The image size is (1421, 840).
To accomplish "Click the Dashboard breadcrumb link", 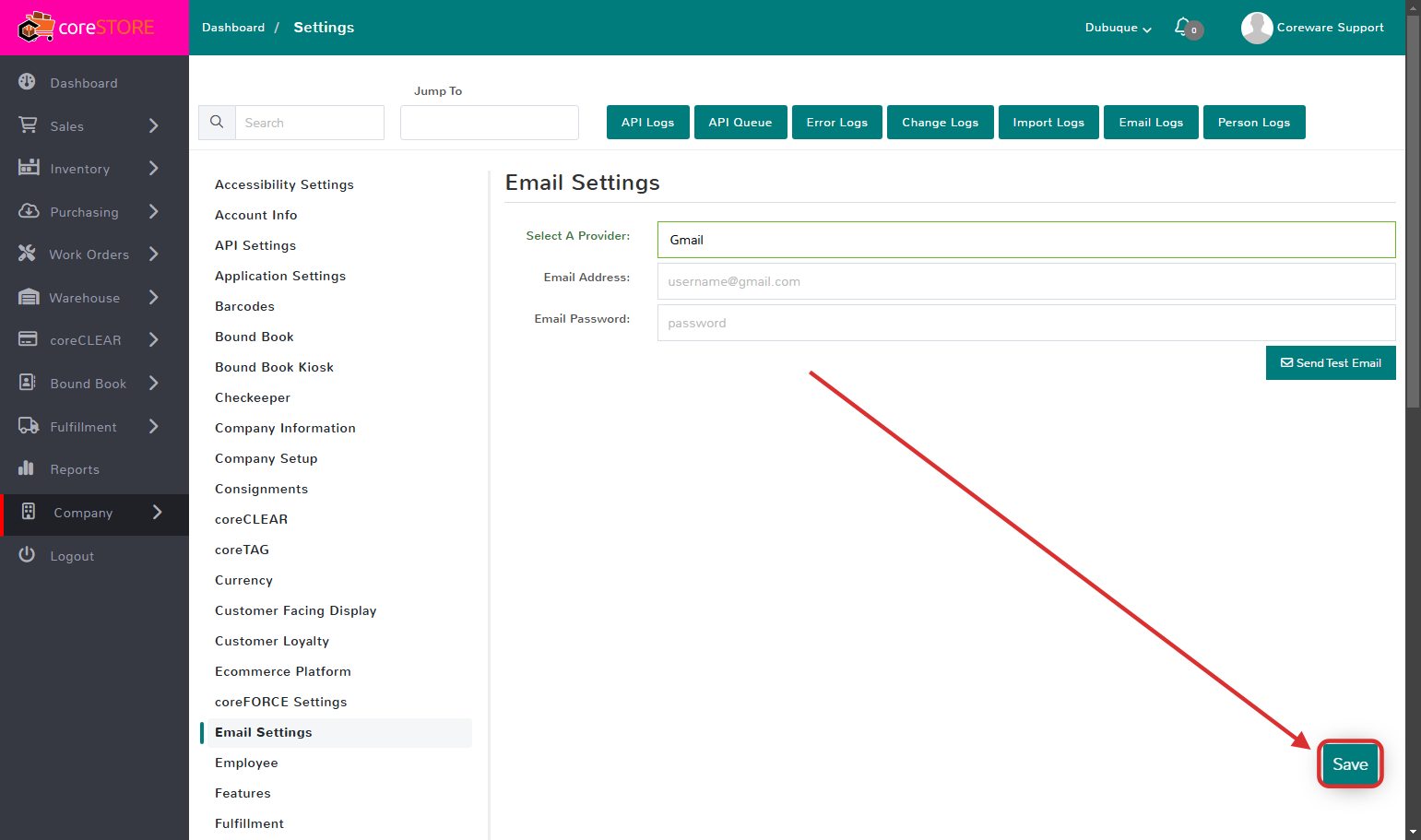I will pyautogui.click(x=233, y=28).
